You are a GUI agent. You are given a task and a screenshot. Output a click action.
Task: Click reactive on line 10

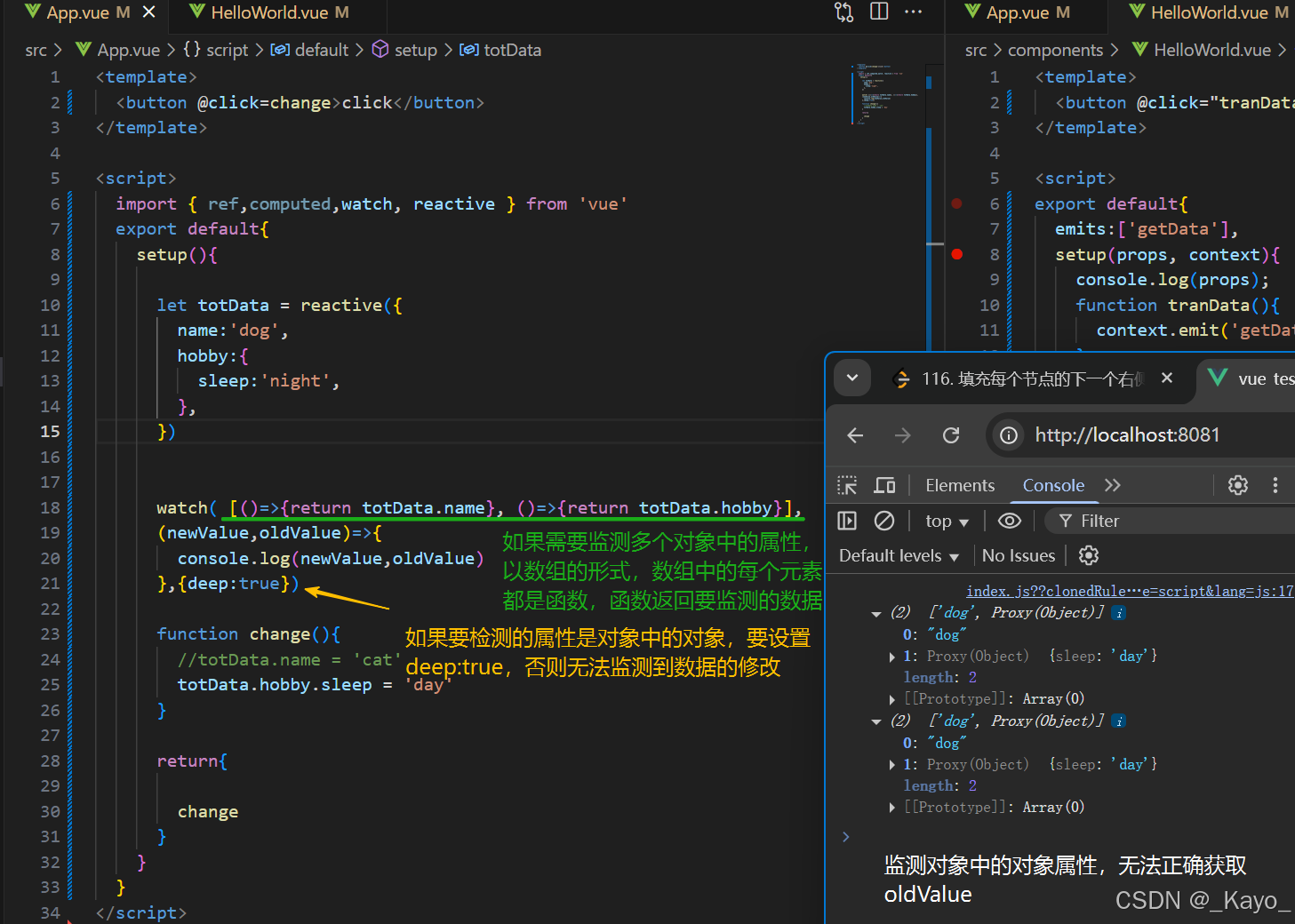pos(341,306)
